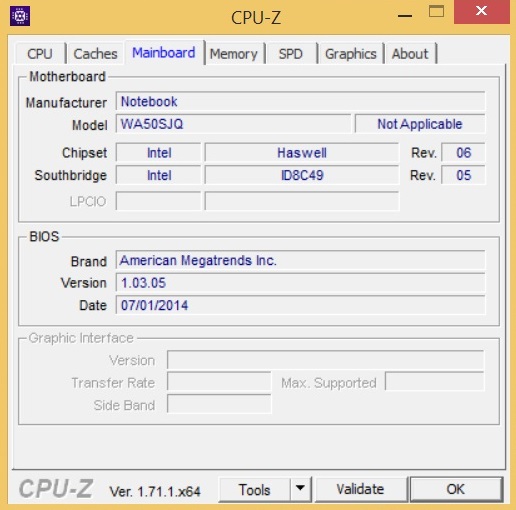Viewport: 516px width, 510px height.
Task: Click the Not Applicable model revision field
Action: (420, 124)
